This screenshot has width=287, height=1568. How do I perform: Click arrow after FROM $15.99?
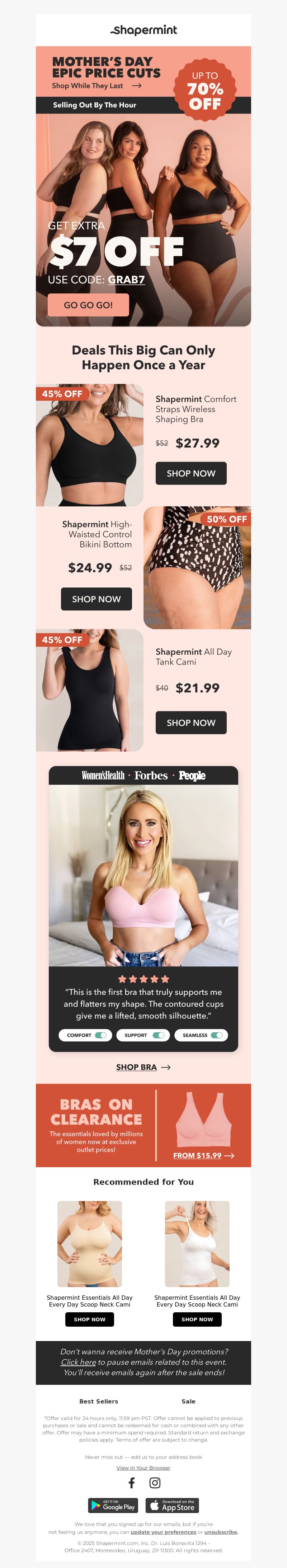[229, 1155]
